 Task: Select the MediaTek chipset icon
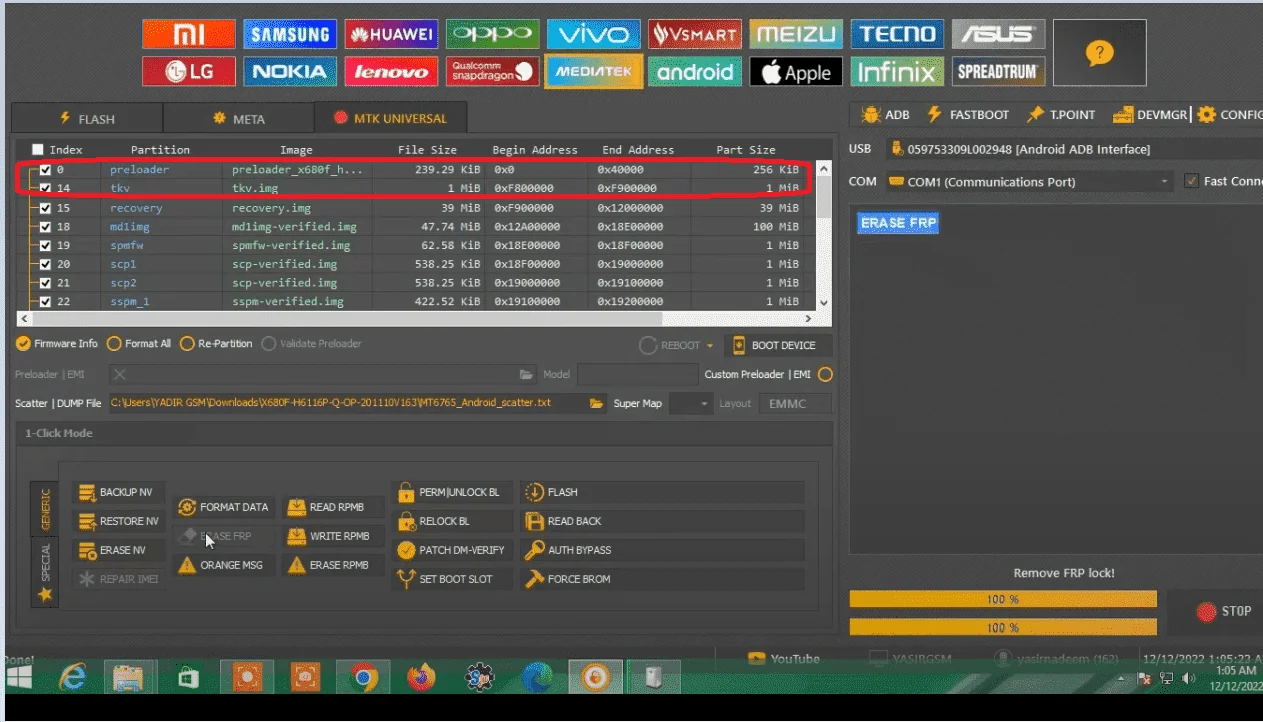click(x=593, y=72)
